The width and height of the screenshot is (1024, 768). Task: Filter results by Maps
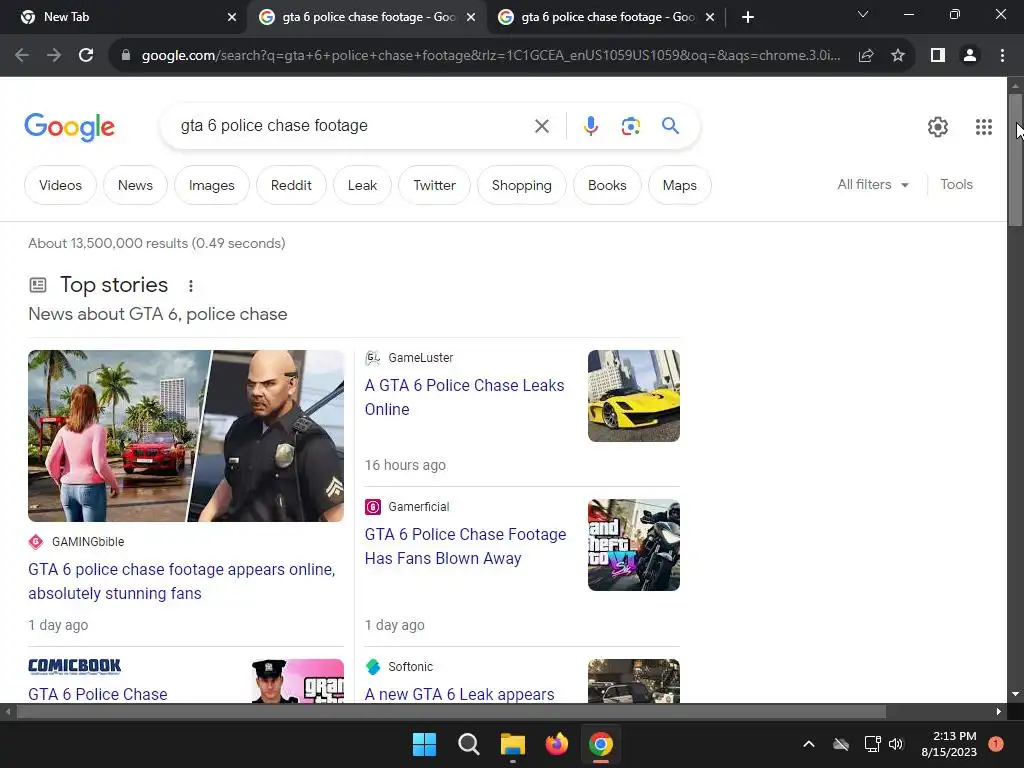(x=680, y=185)
